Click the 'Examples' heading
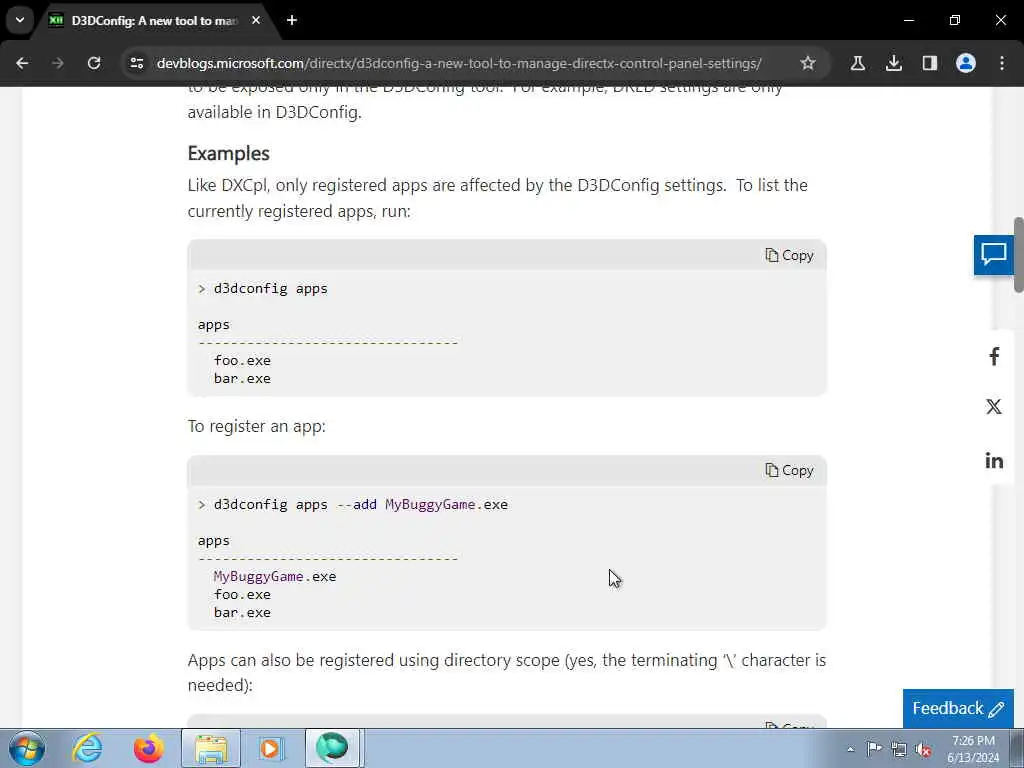Image resolution: width=1024 pixels, height=768 pixels. pyautogui.click(x=229, y=153)
